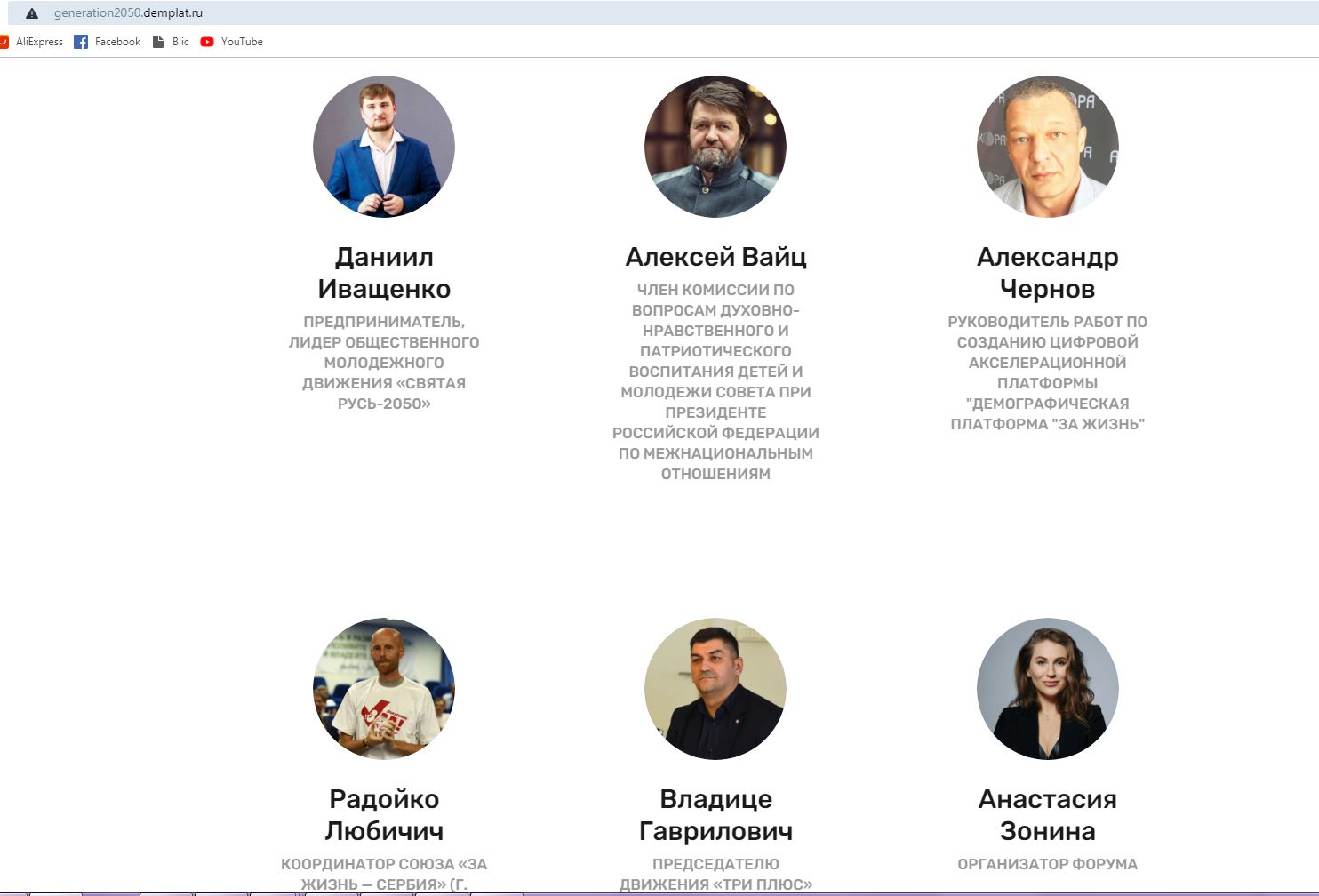Select the name heading Даниил Иващенко
The image size is (1319, 896).
[384, 273]
